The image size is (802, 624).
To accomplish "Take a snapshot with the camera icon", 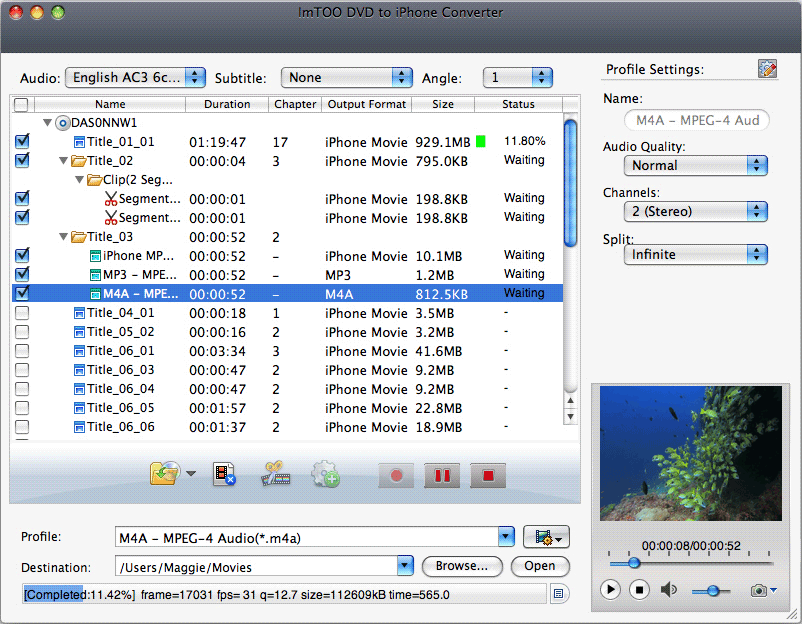I will click(759, 591).
